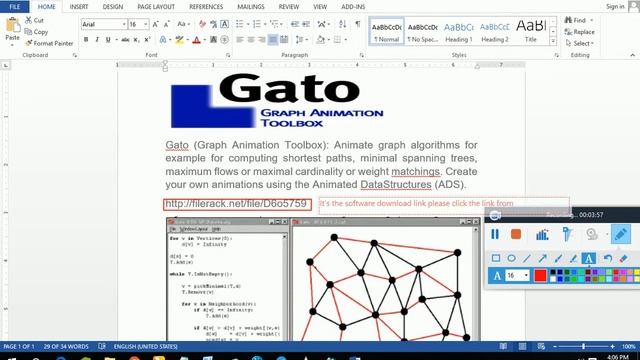Show paragraph marks with pilcrow button
Image resolution: width=640 pixels, height=360 pixels.
tap(358, 24)
